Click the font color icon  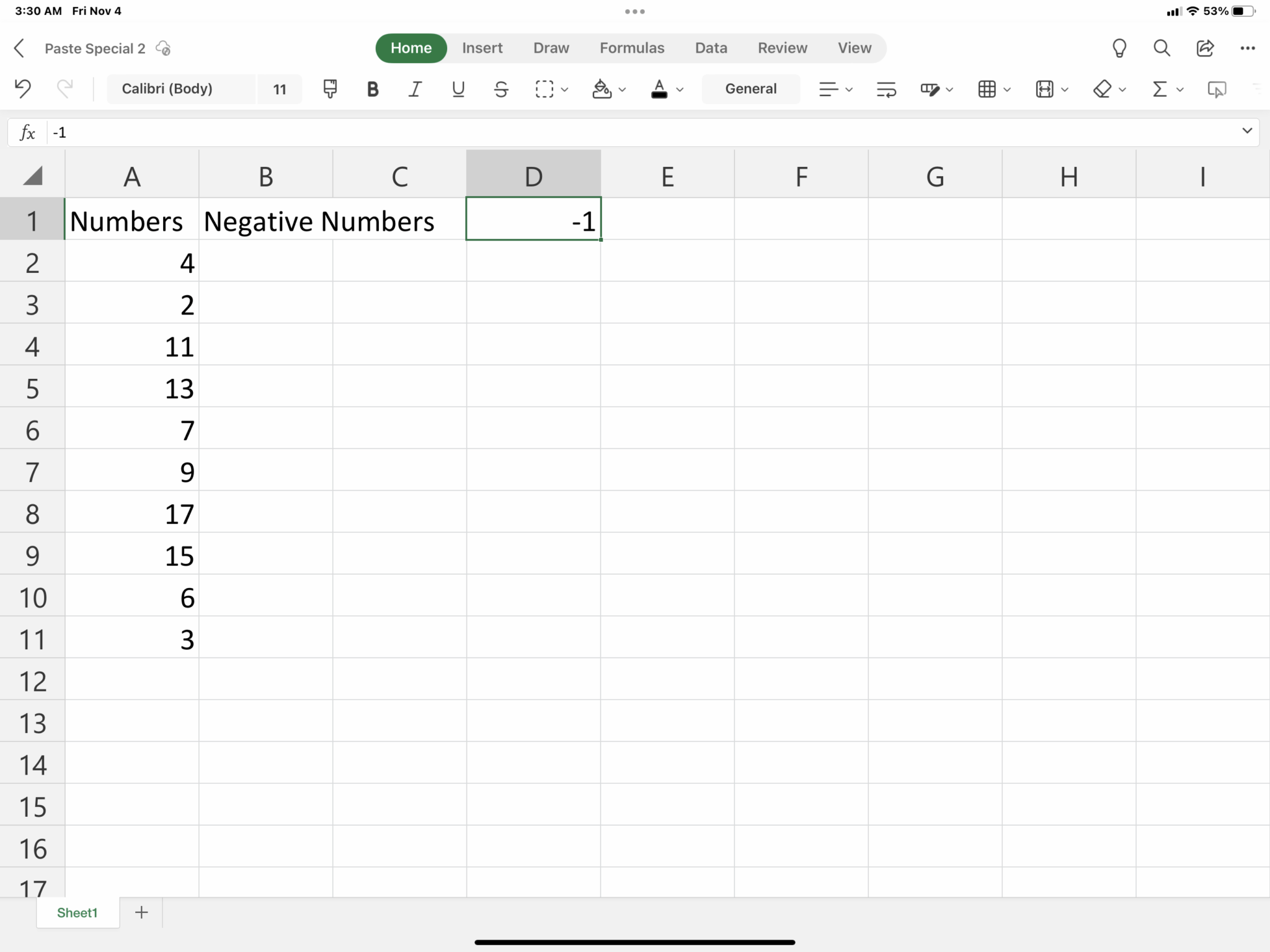(660, 89)
